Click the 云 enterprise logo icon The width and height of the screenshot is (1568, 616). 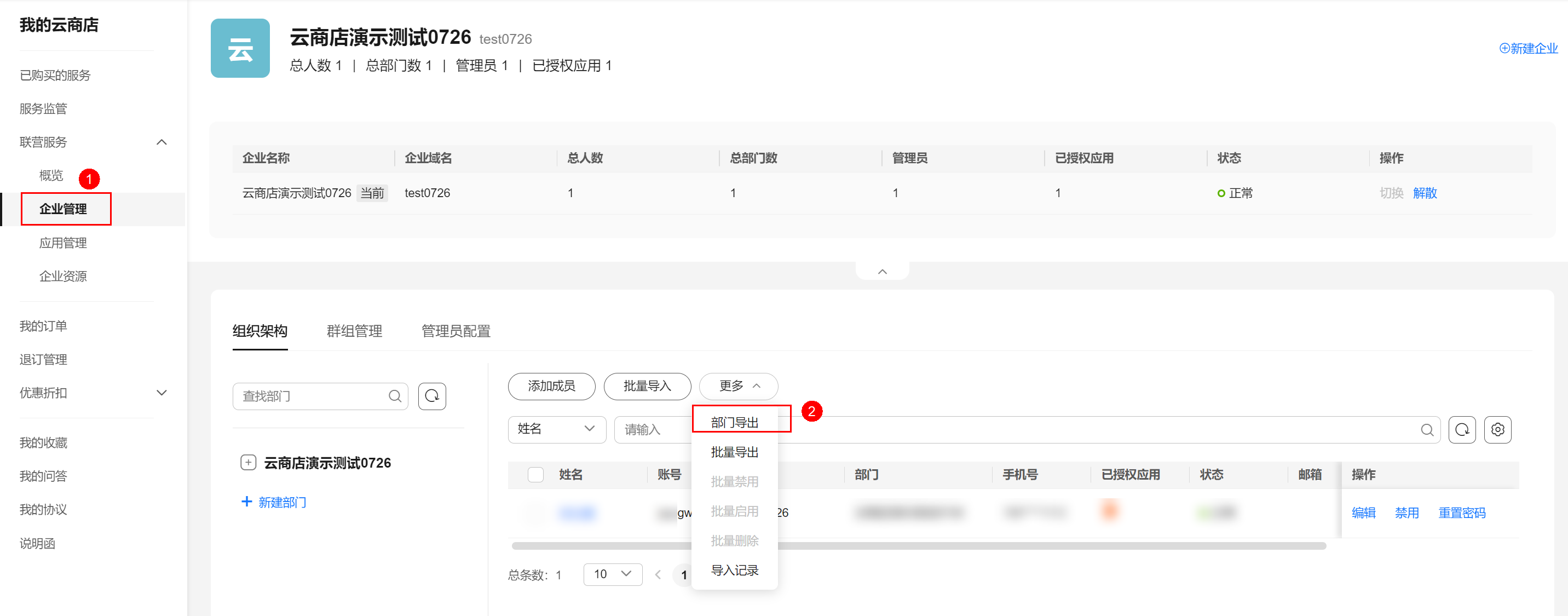240,48
